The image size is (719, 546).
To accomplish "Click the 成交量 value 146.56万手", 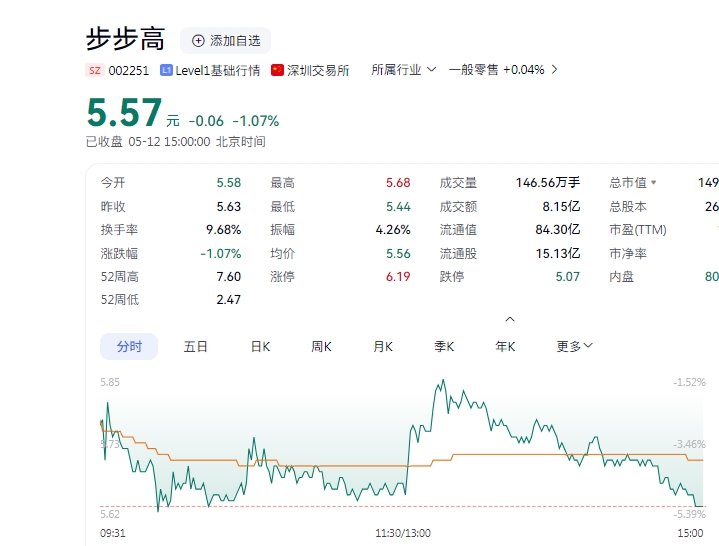I will pos(548,183).
